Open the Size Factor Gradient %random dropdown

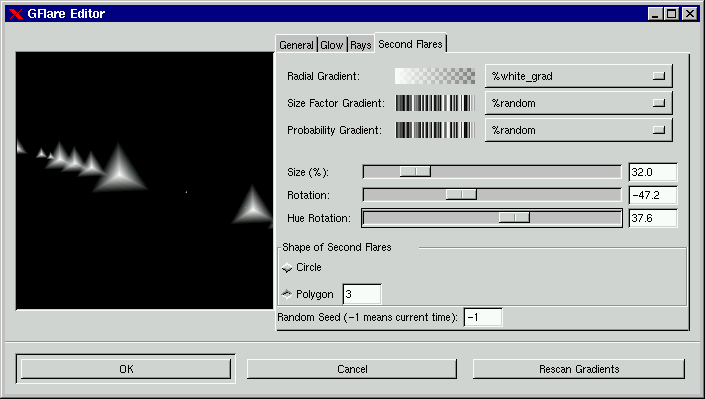(579, 103)
